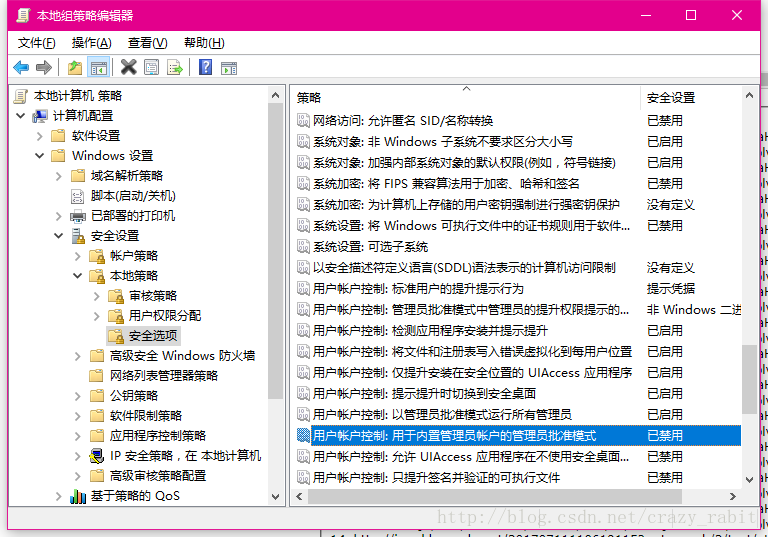Click the Show/Hide action pane icon
Image resolution: width=768 pixels, height=537 pixels.
coord(229,68)
